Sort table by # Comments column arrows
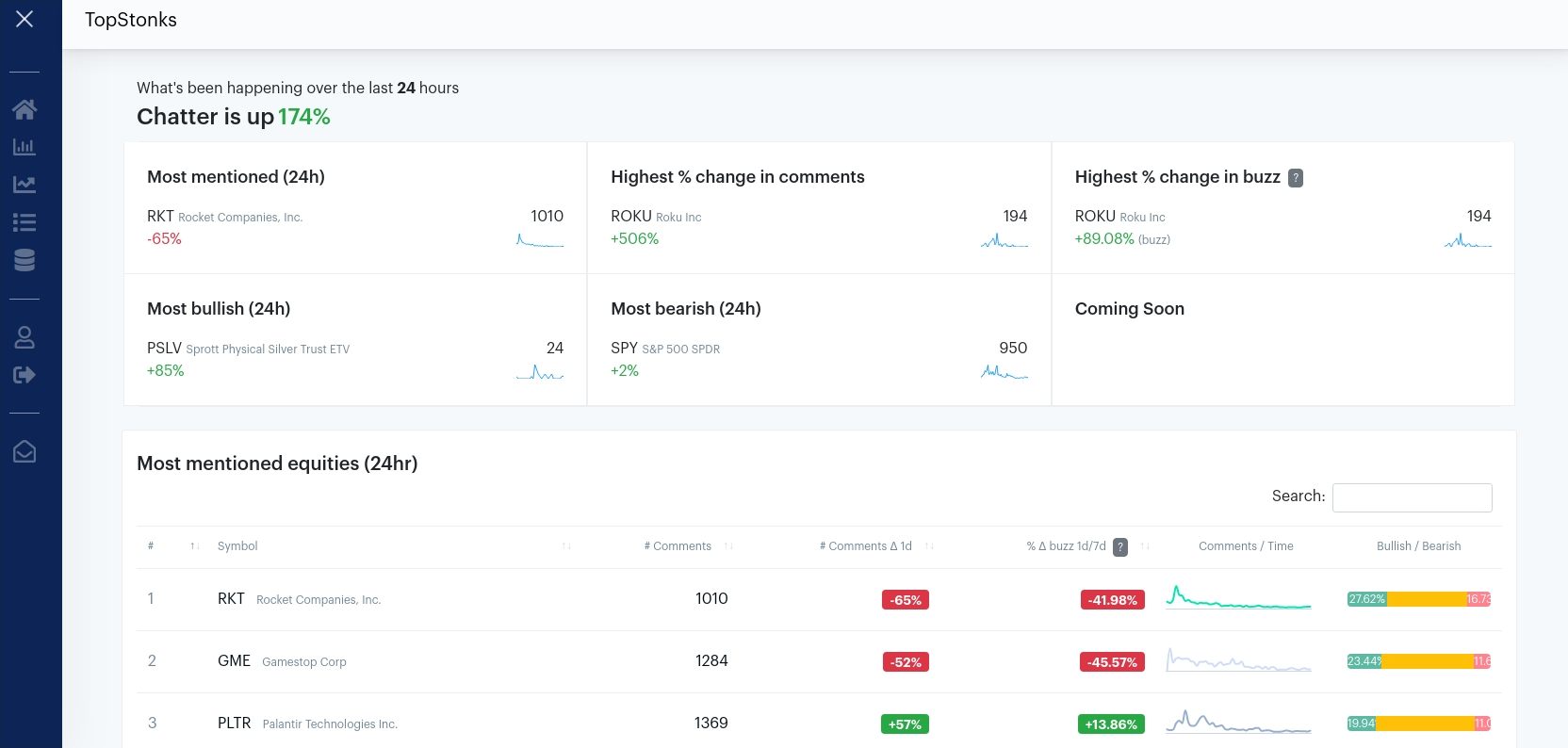 click(728, 546)
